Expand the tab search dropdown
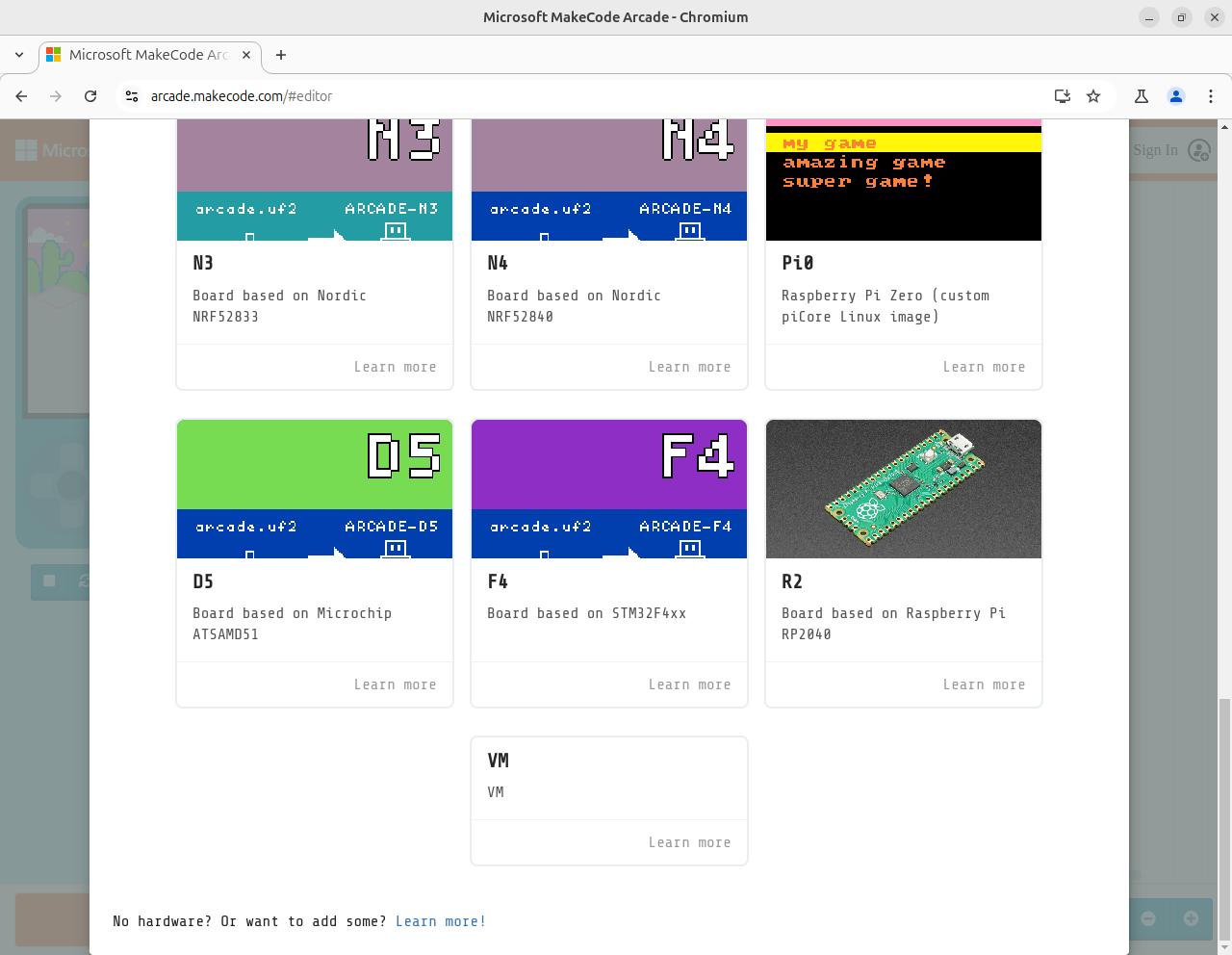Screen dimensions: 1232x955 [x=19, y=55]
